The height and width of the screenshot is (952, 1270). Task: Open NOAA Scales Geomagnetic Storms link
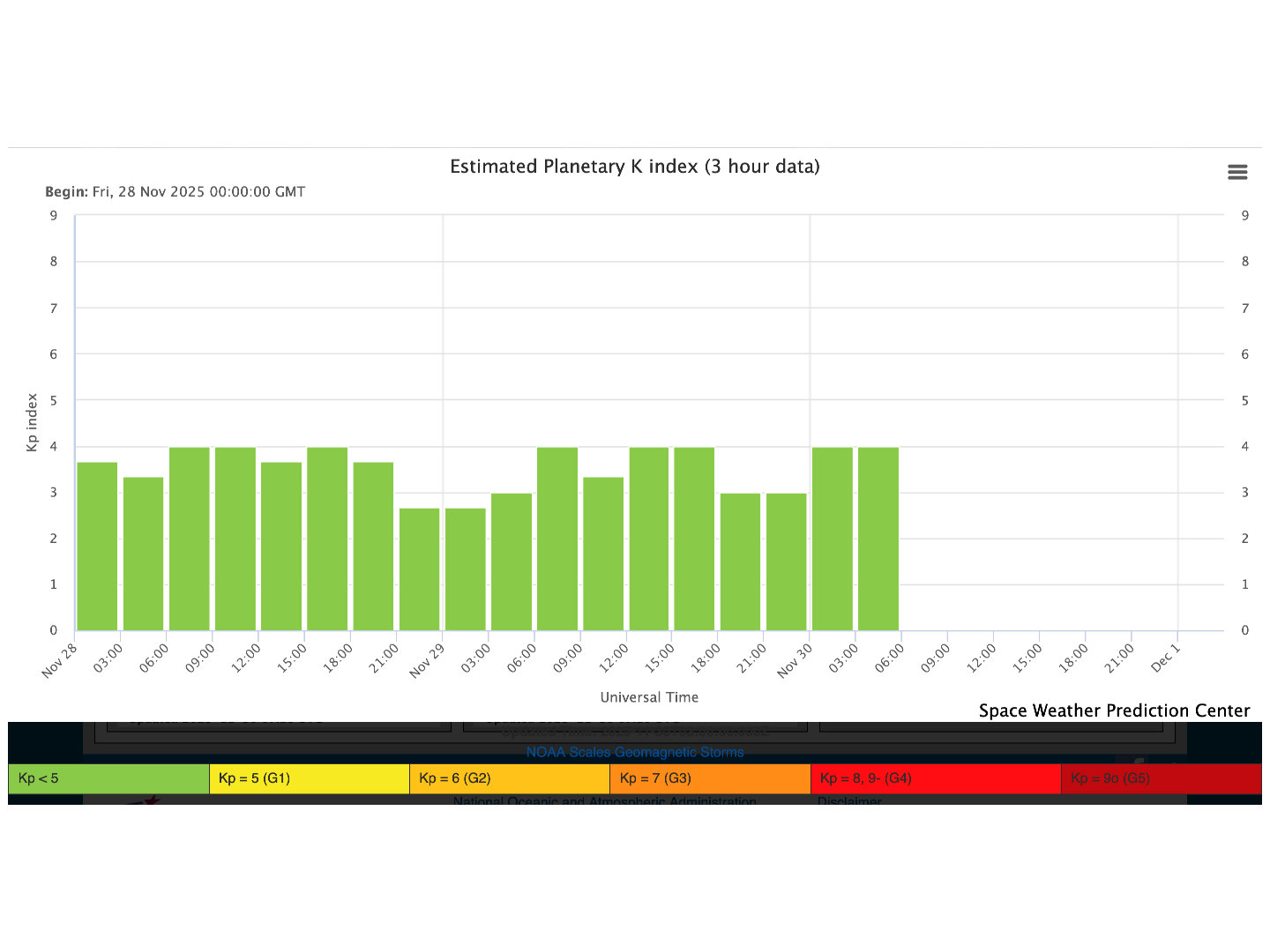tap(634, 752)
